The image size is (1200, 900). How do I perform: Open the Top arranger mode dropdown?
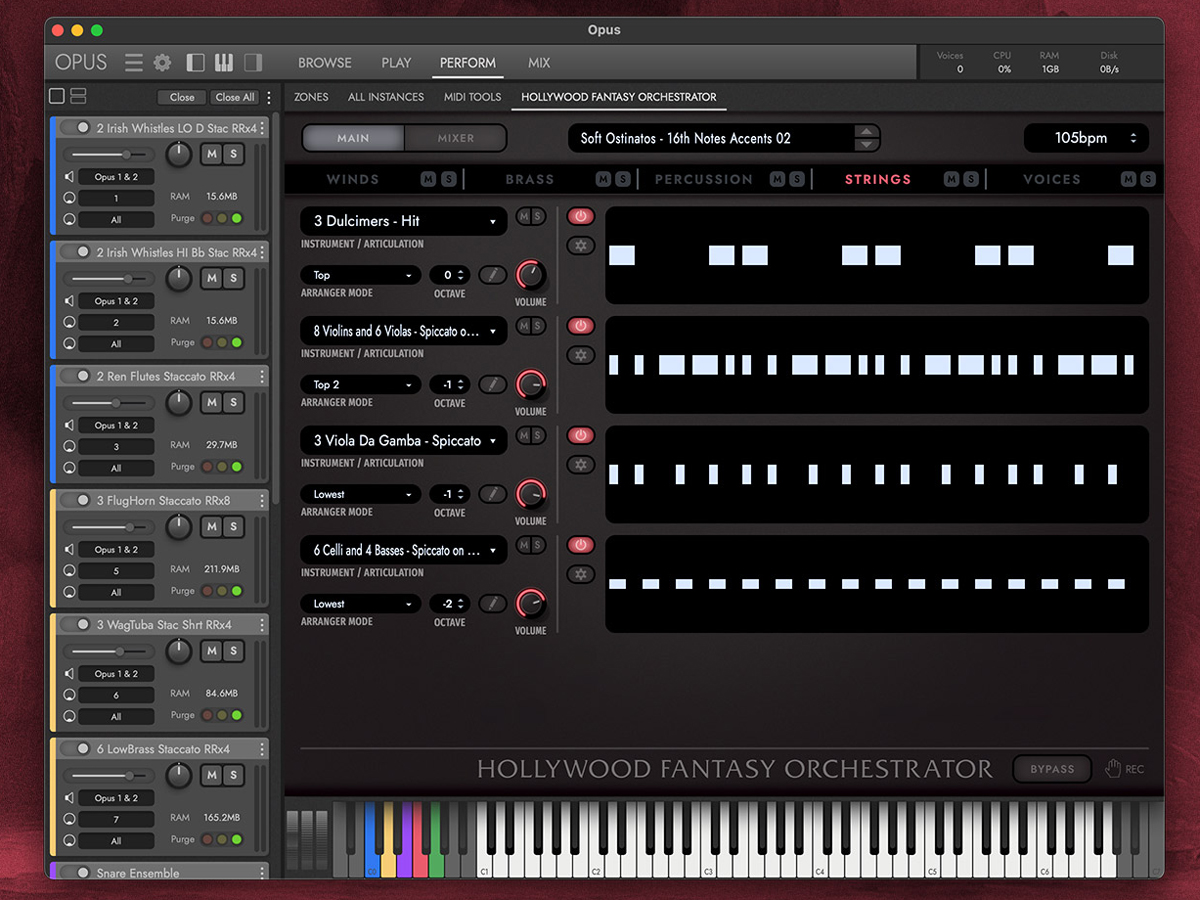coord(361,275)
